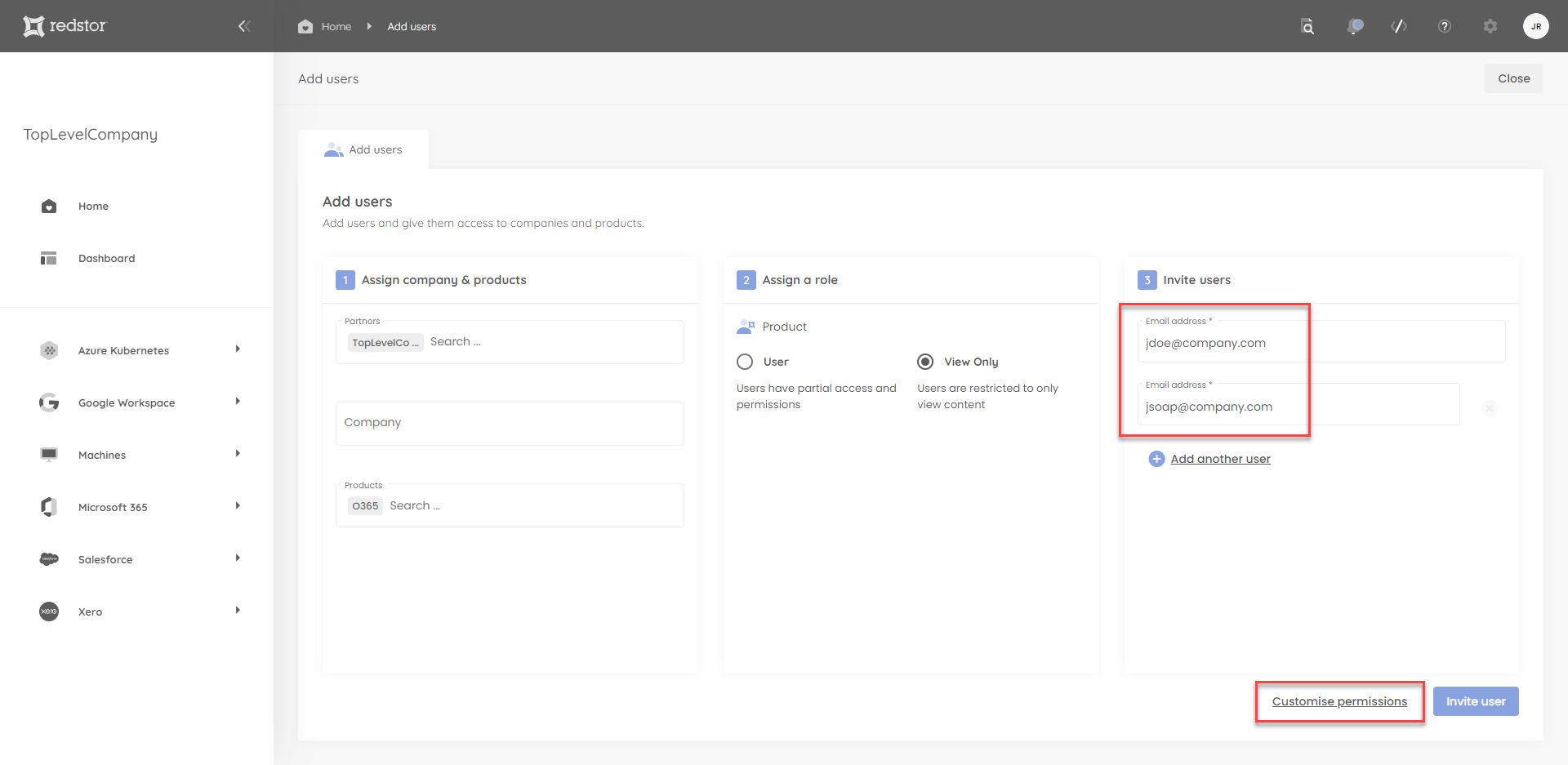Select the View Only radio button
Viewport: 1568px width, 765px height.
925,362
